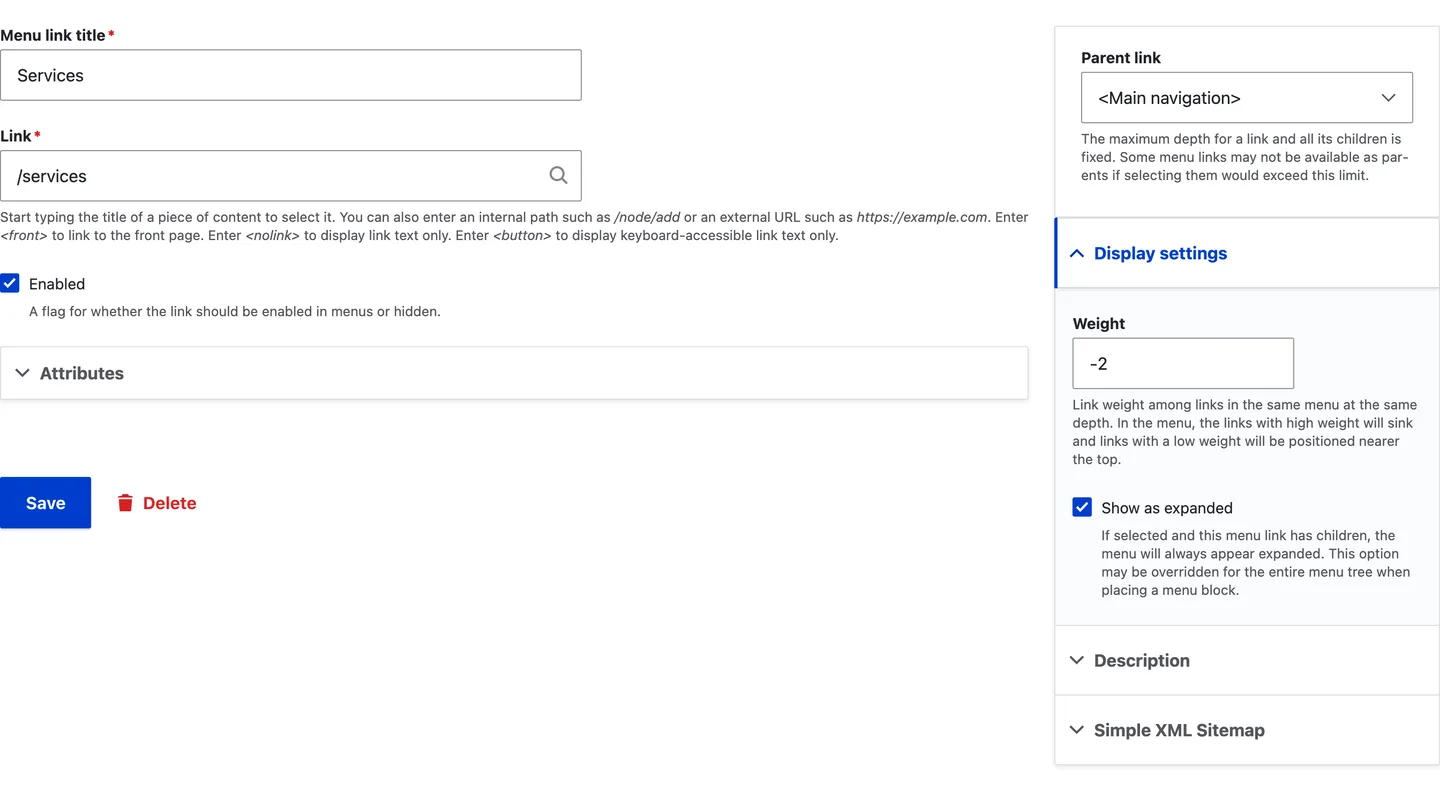Collapse the Display settings section
This screenshot has height=791, width=1440.
click(x=1247, y=253)
